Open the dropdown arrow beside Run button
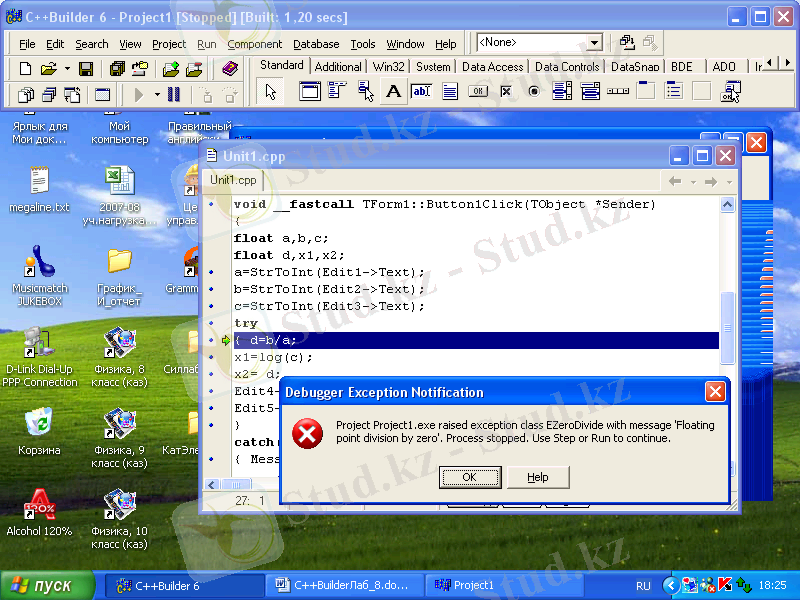 pyautogui.click(x=157, y=95)
